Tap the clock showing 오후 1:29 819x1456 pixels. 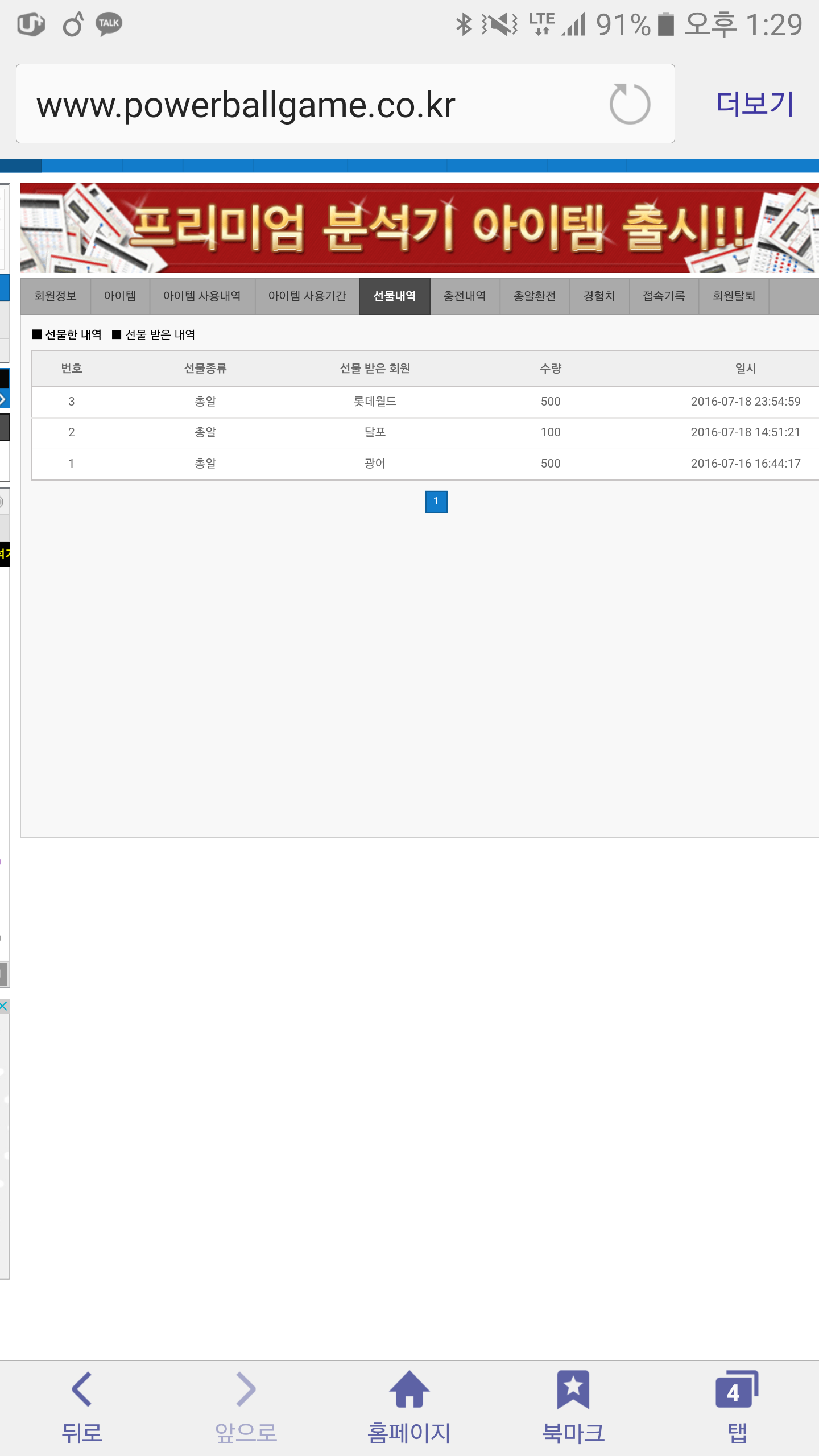[x=744, y=24]
